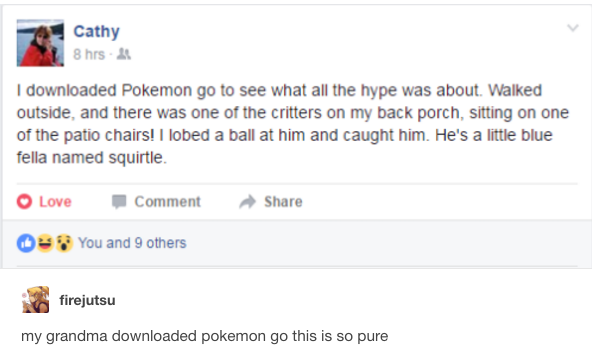Viewport: 592px width, 362px height.
Task: Select the Share button text
Action: (x=283, y=202)
